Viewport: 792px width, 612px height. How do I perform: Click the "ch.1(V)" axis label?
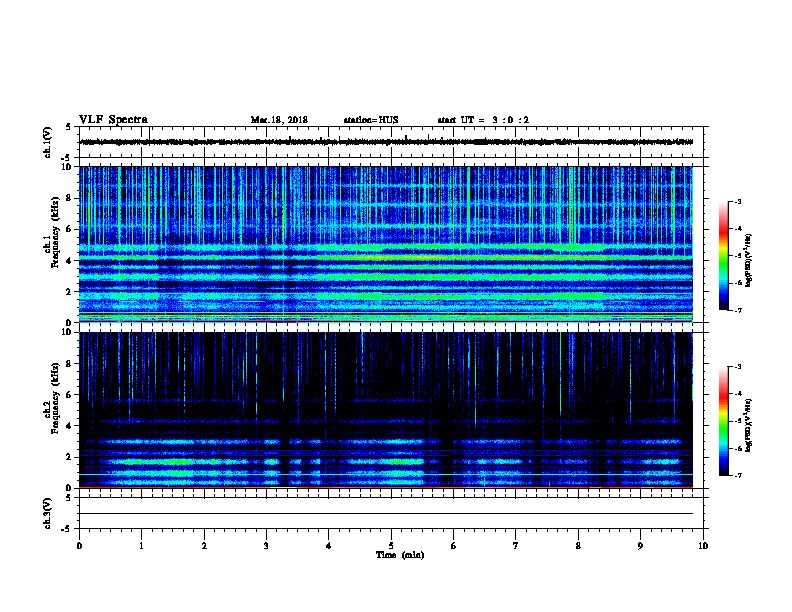[48, 142]
